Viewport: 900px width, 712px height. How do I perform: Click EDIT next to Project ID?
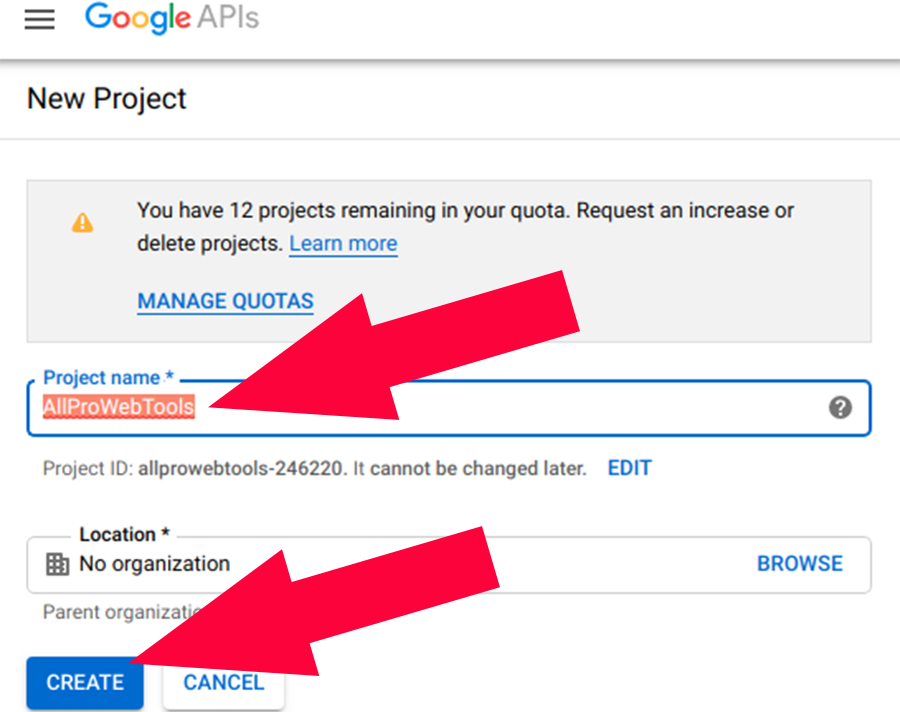(630, 468)
